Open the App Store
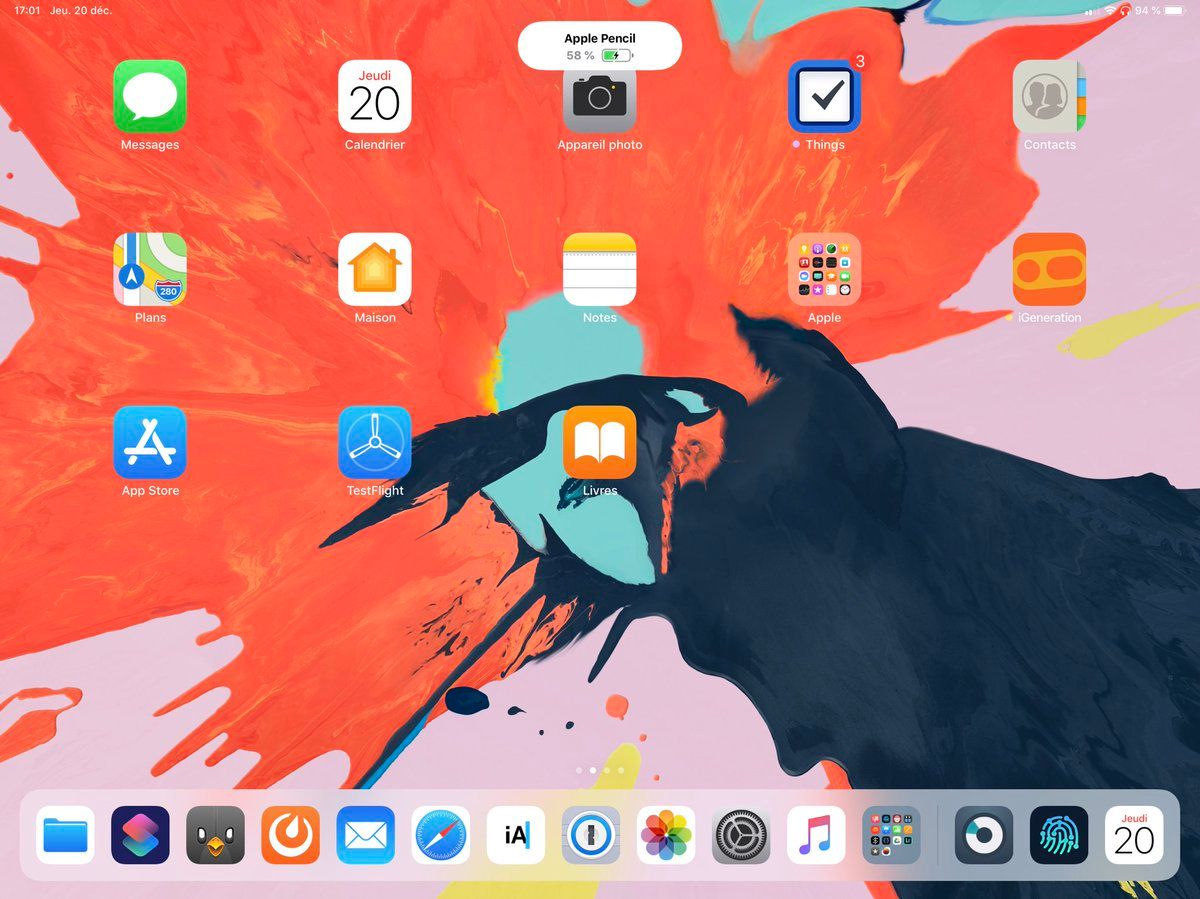Image resolution: width=1200 pixels, height=899 pixels. [150, 443]
